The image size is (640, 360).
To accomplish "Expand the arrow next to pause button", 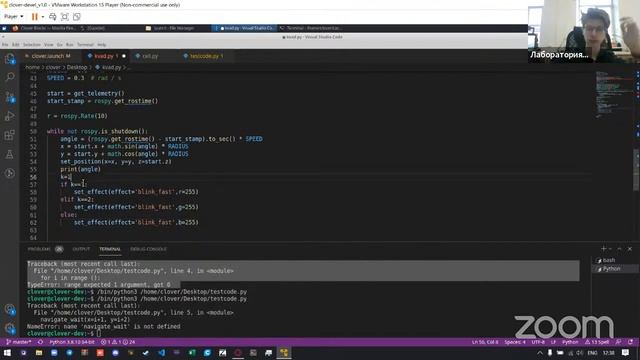I will click(x=43, y=17).
